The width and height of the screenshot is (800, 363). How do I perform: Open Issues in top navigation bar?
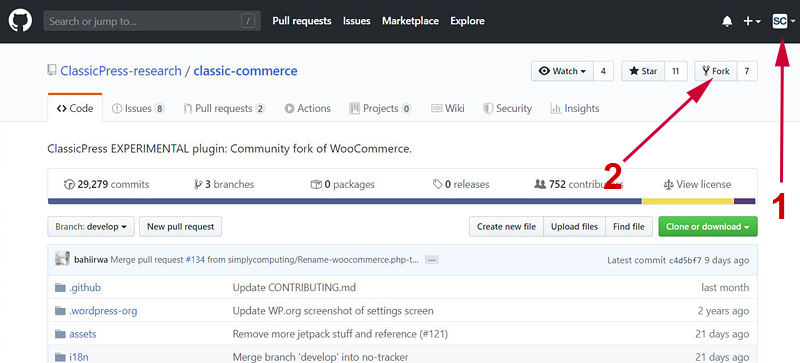(x=357, y=21)
